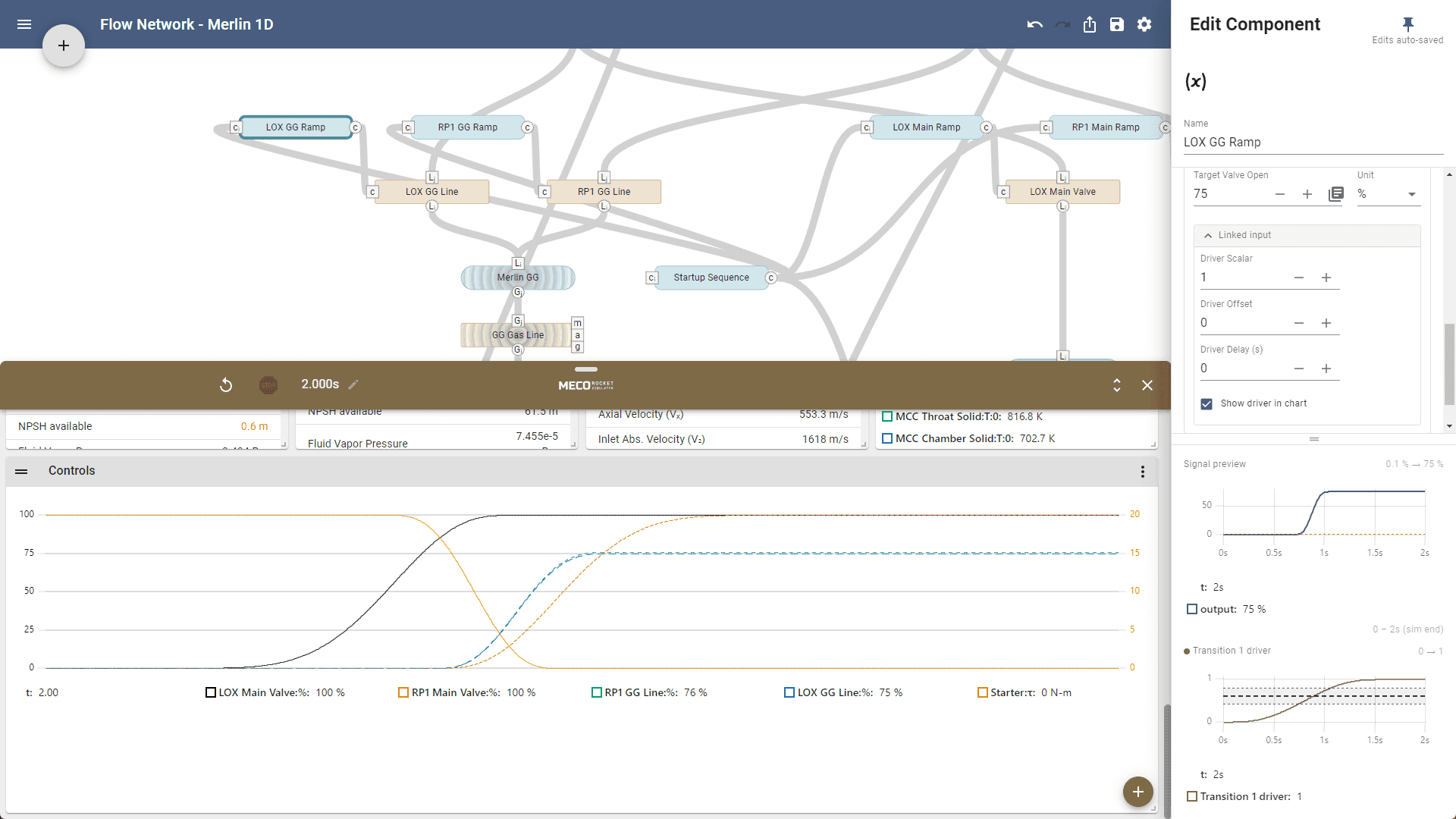Image resolution: width=1456 pixels, height=819 pixels.
Task: Increase the Driver Scalar value
Action: point(1326,278)
